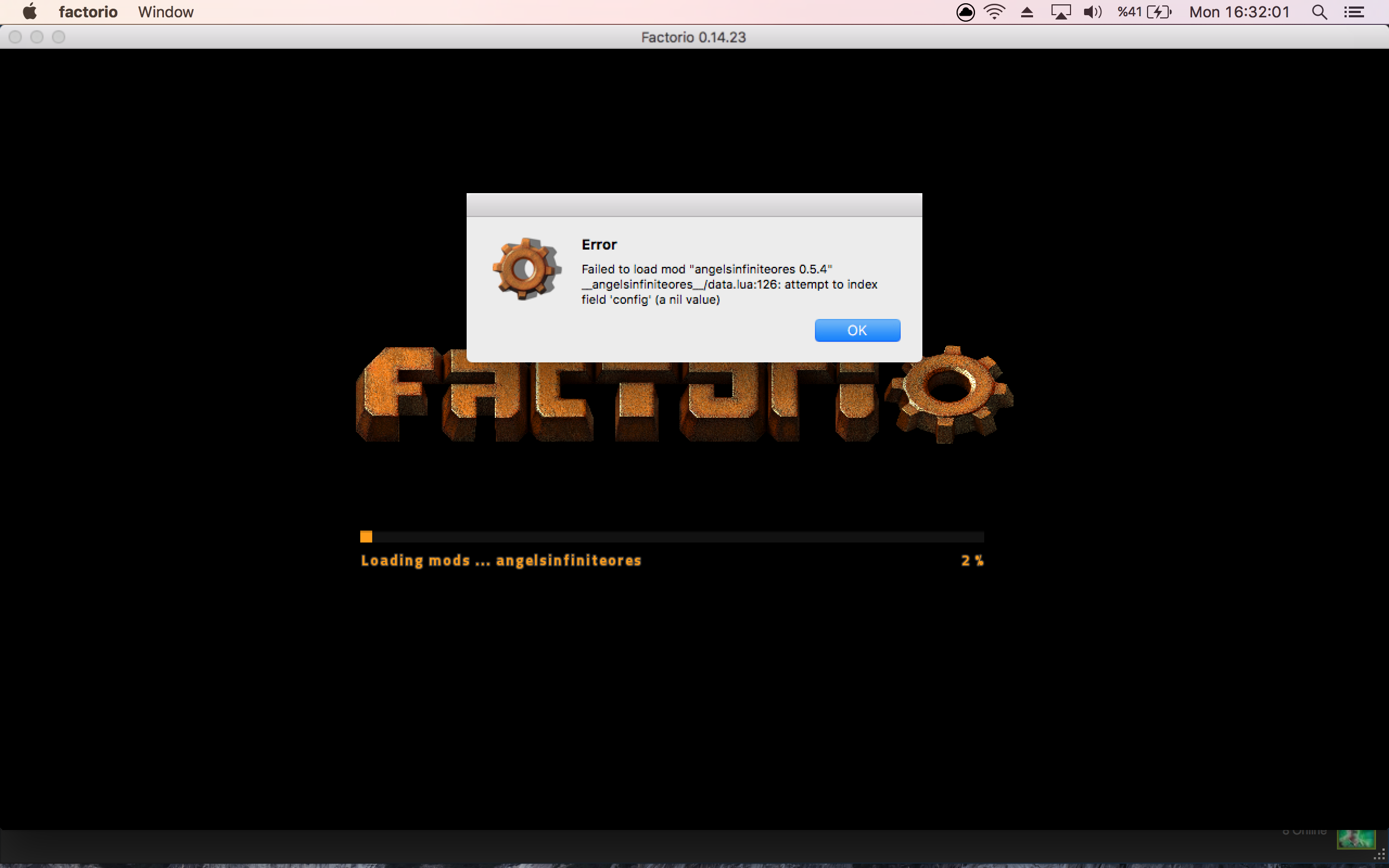Click the Factorio gear icon in error dialog
Image resolution: width=1389 pixels, height=868 pixels.
point(526,268)
